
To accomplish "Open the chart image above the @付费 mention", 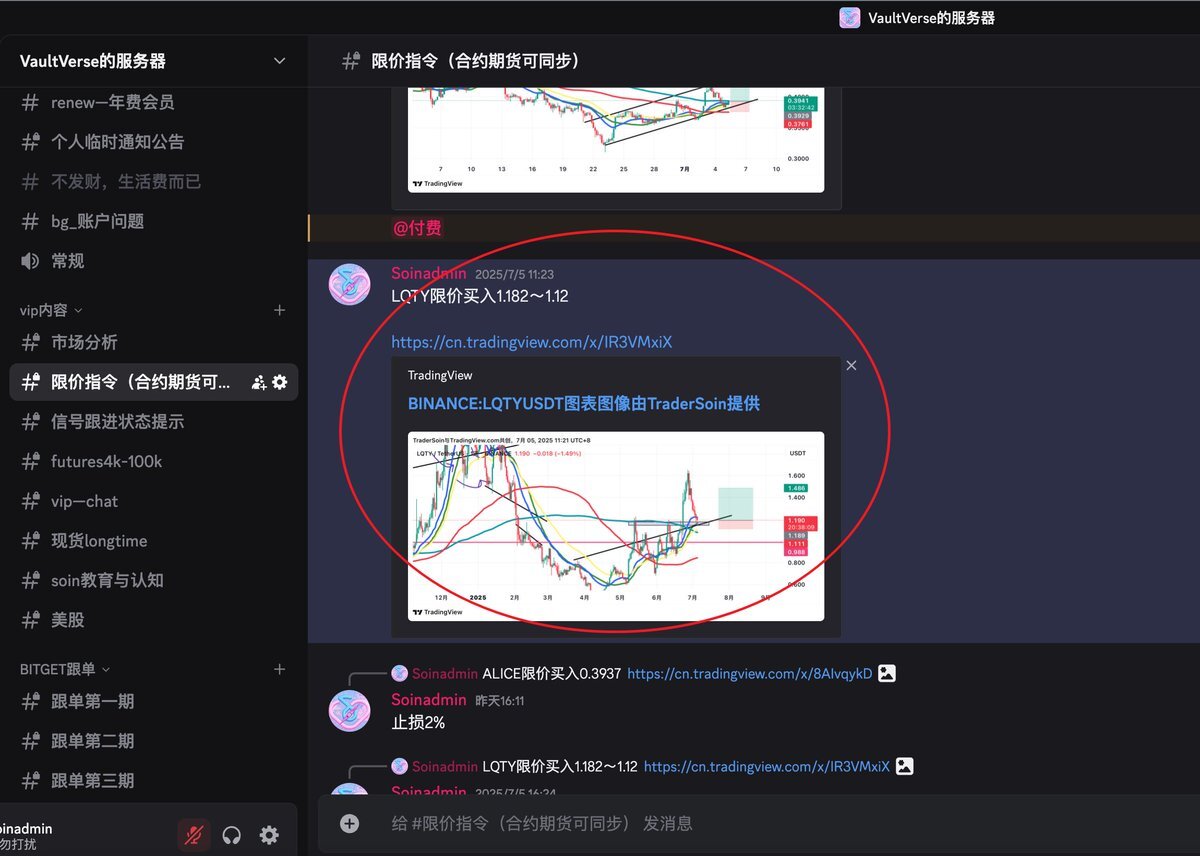I will (x=616, y=139).
